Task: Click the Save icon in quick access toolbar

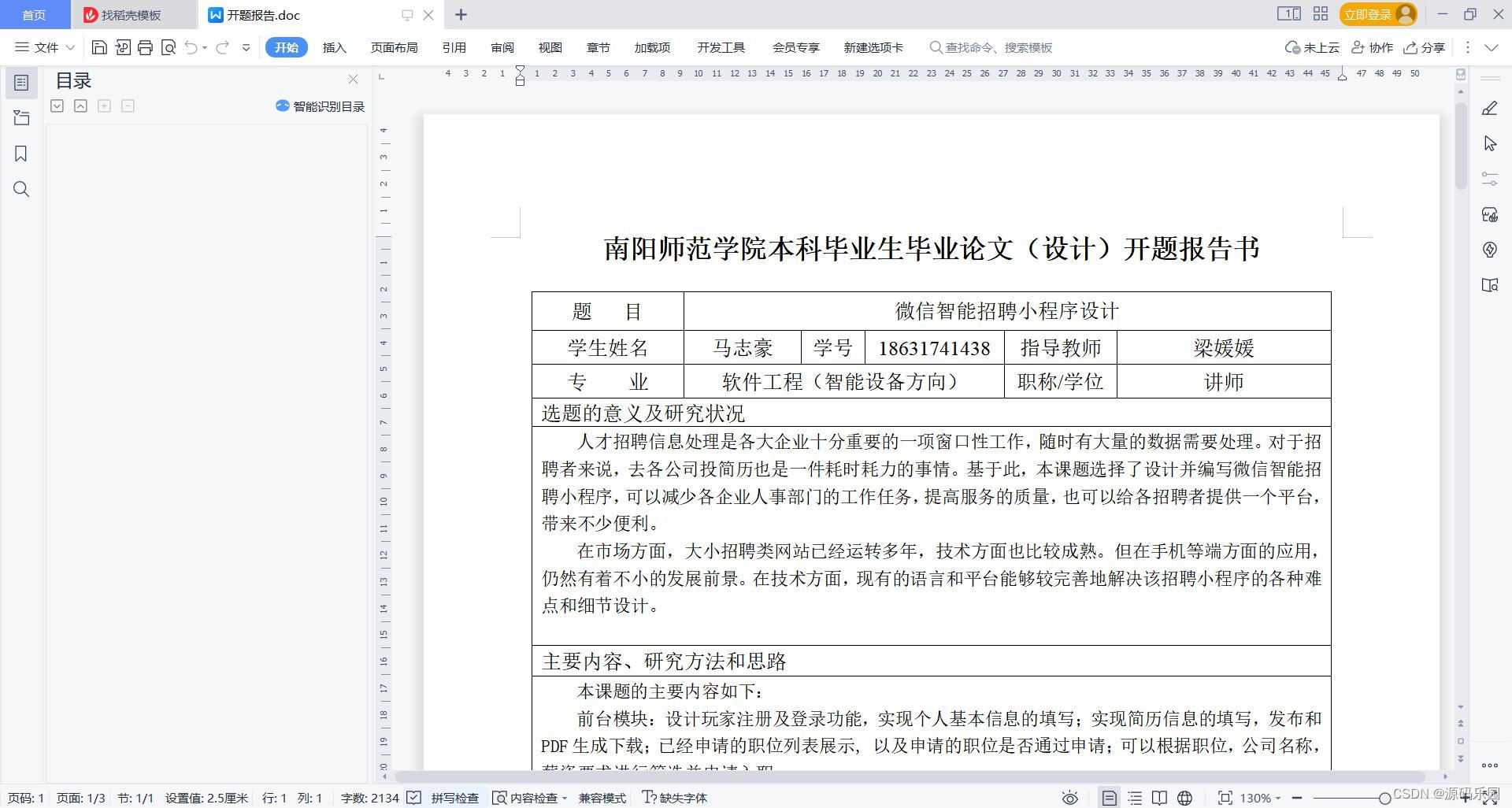Action: click(99, 47)
